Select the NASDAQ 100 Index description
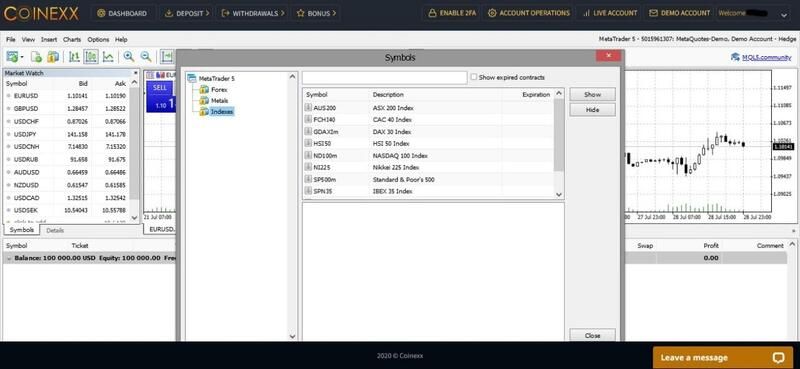 coord(400,156)
